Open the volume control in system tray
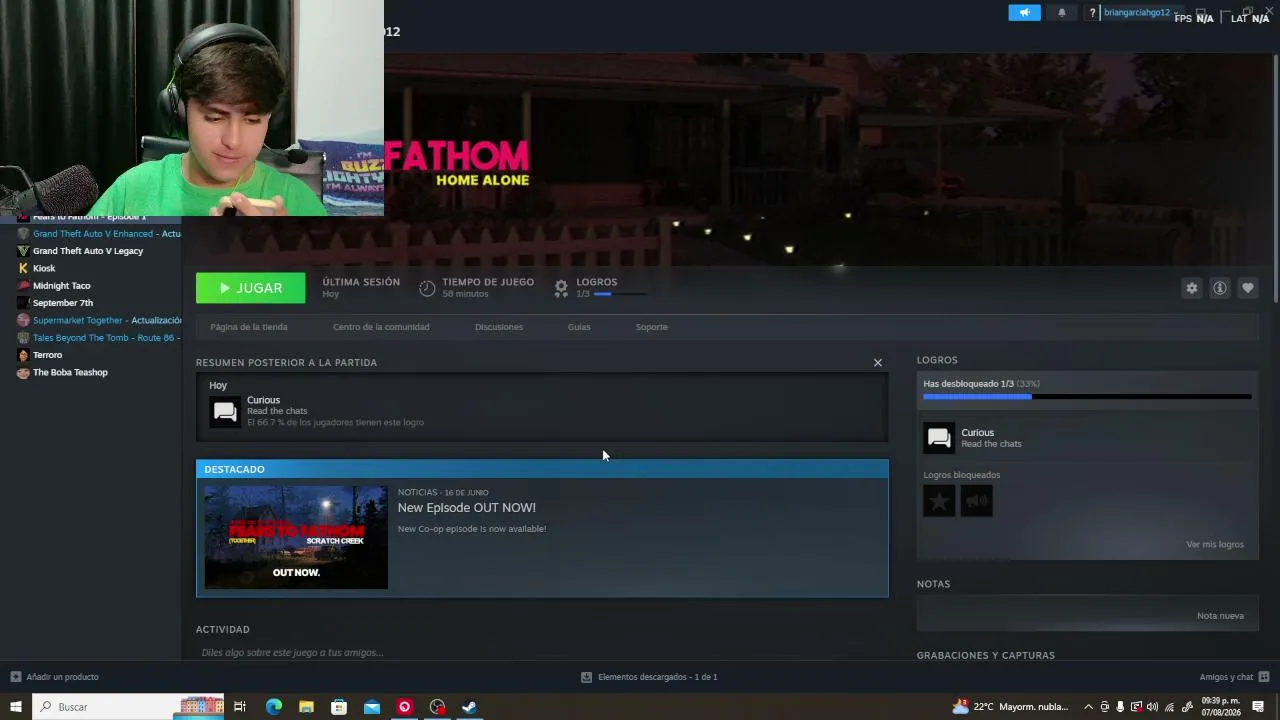The width and height of the screenshot is (1280, 720). (x=1152, y=707)
